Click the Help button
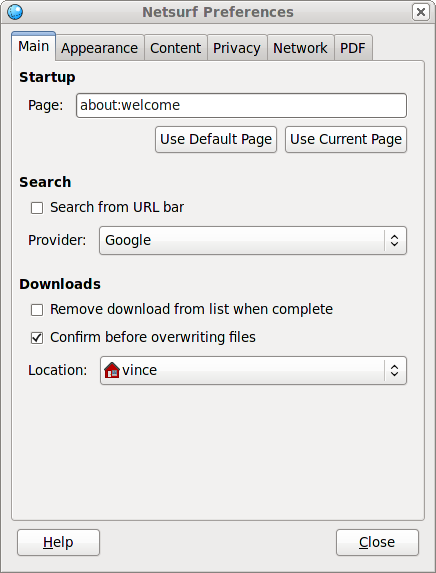The width and height of the screenshot is (436, 573). tap(58, 542)
